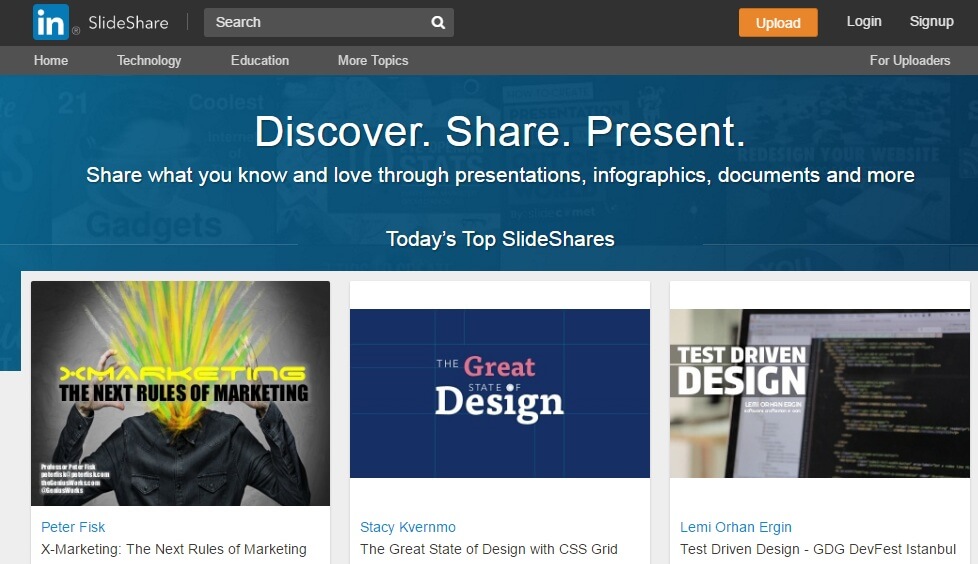Open the Login link
This screenshot has width=978, height=564.
864,21
